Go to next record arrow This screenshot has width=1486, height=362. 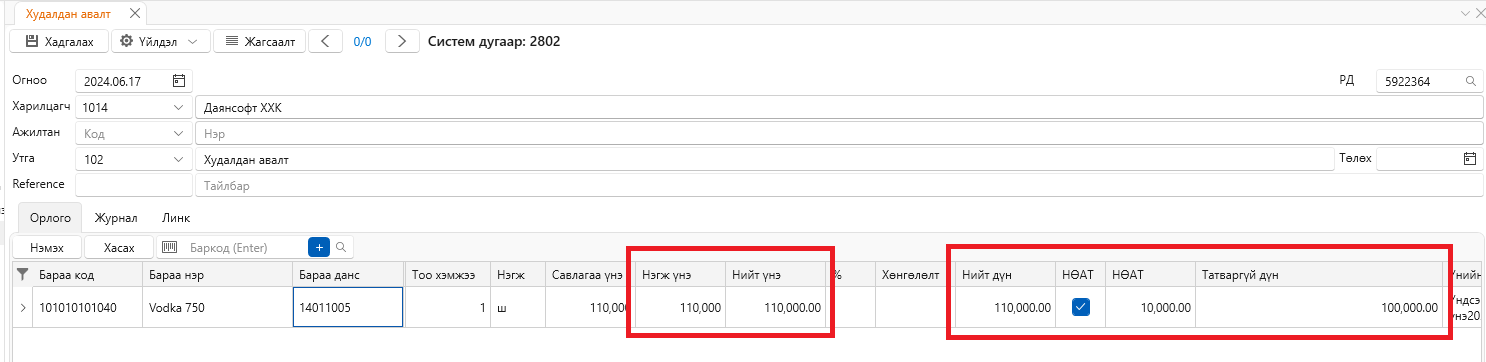(402, 41)
